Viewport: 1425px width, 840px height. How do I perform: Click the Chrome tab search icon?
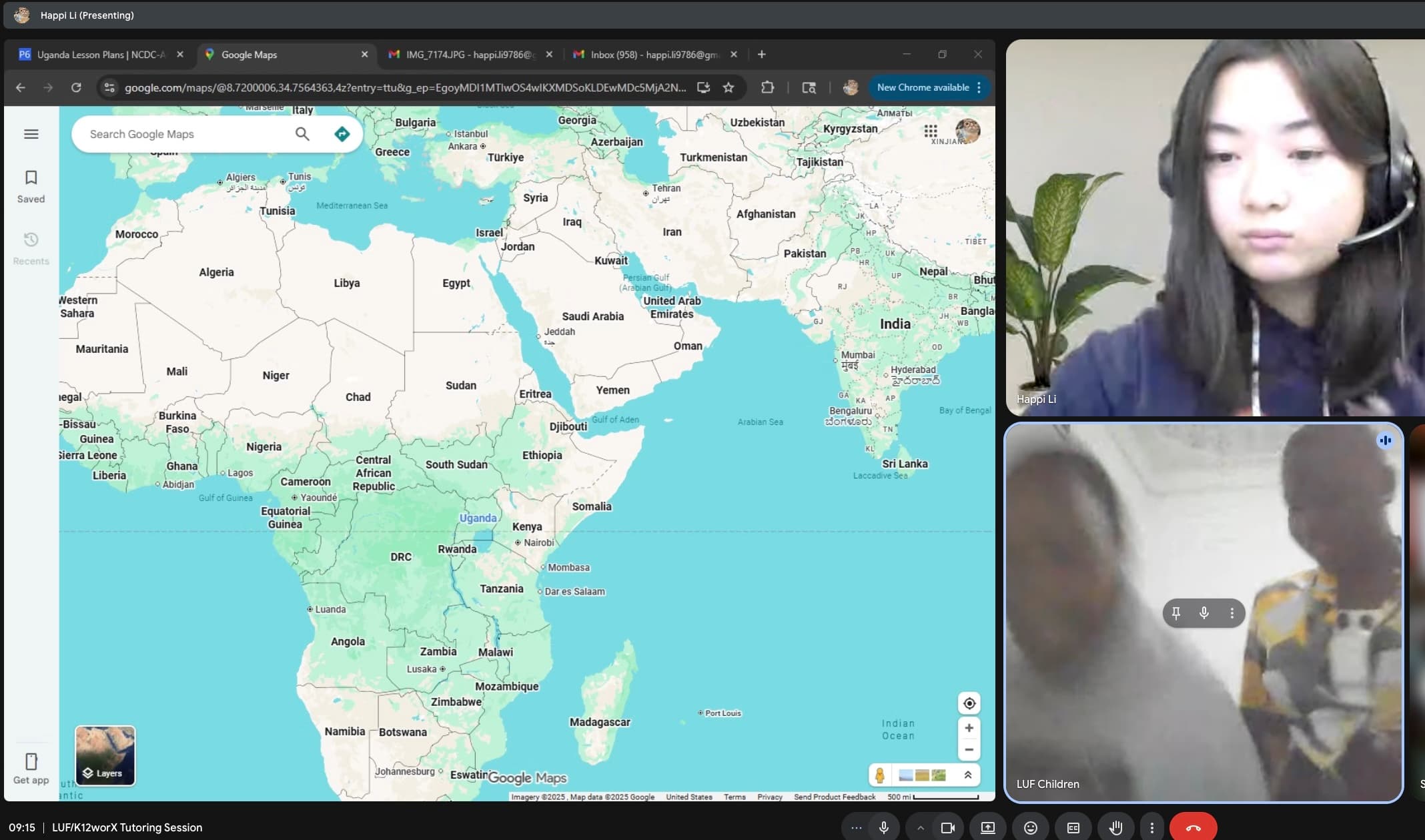tap(809, 87)
